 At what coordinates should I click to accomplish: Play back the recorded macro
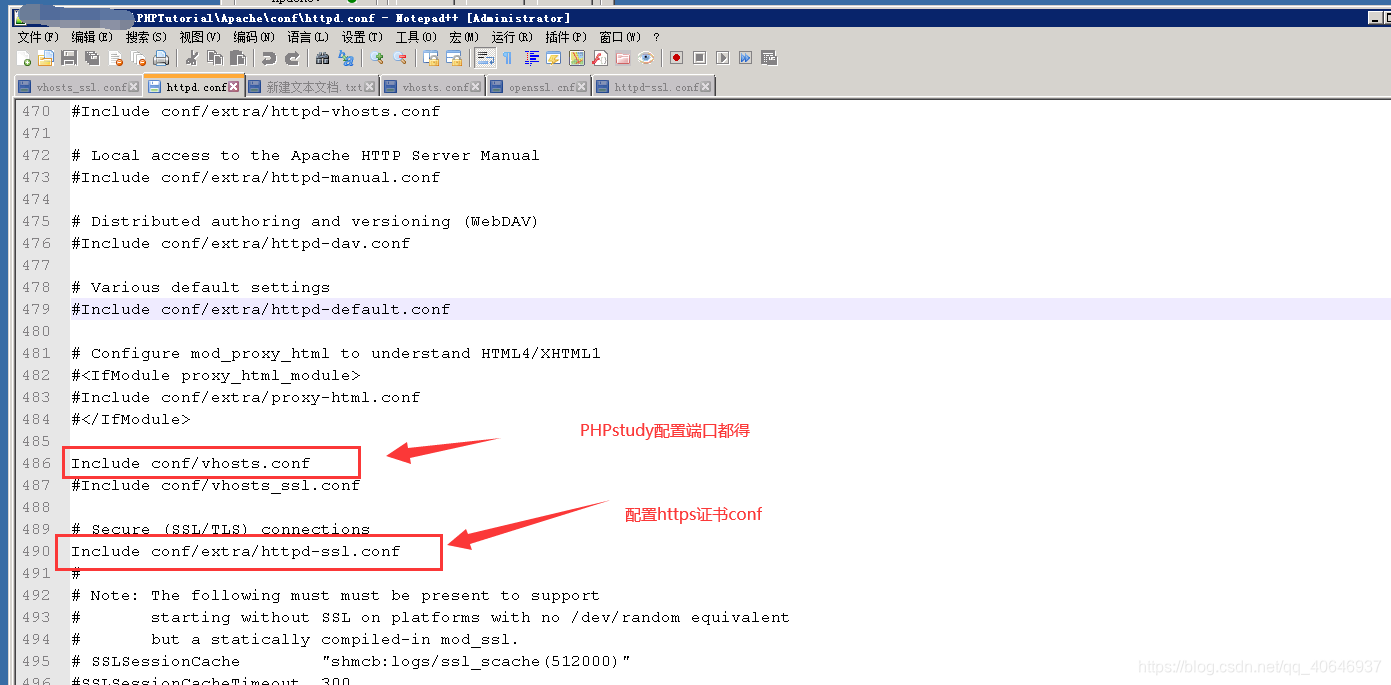pyautogui.click(x=722, y=58)
